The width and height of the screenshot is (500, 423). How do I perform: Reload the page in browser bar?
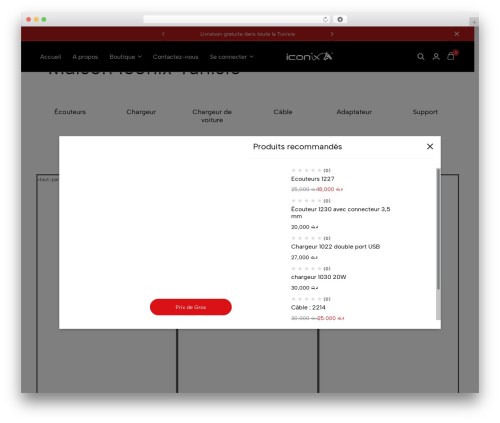325,19
